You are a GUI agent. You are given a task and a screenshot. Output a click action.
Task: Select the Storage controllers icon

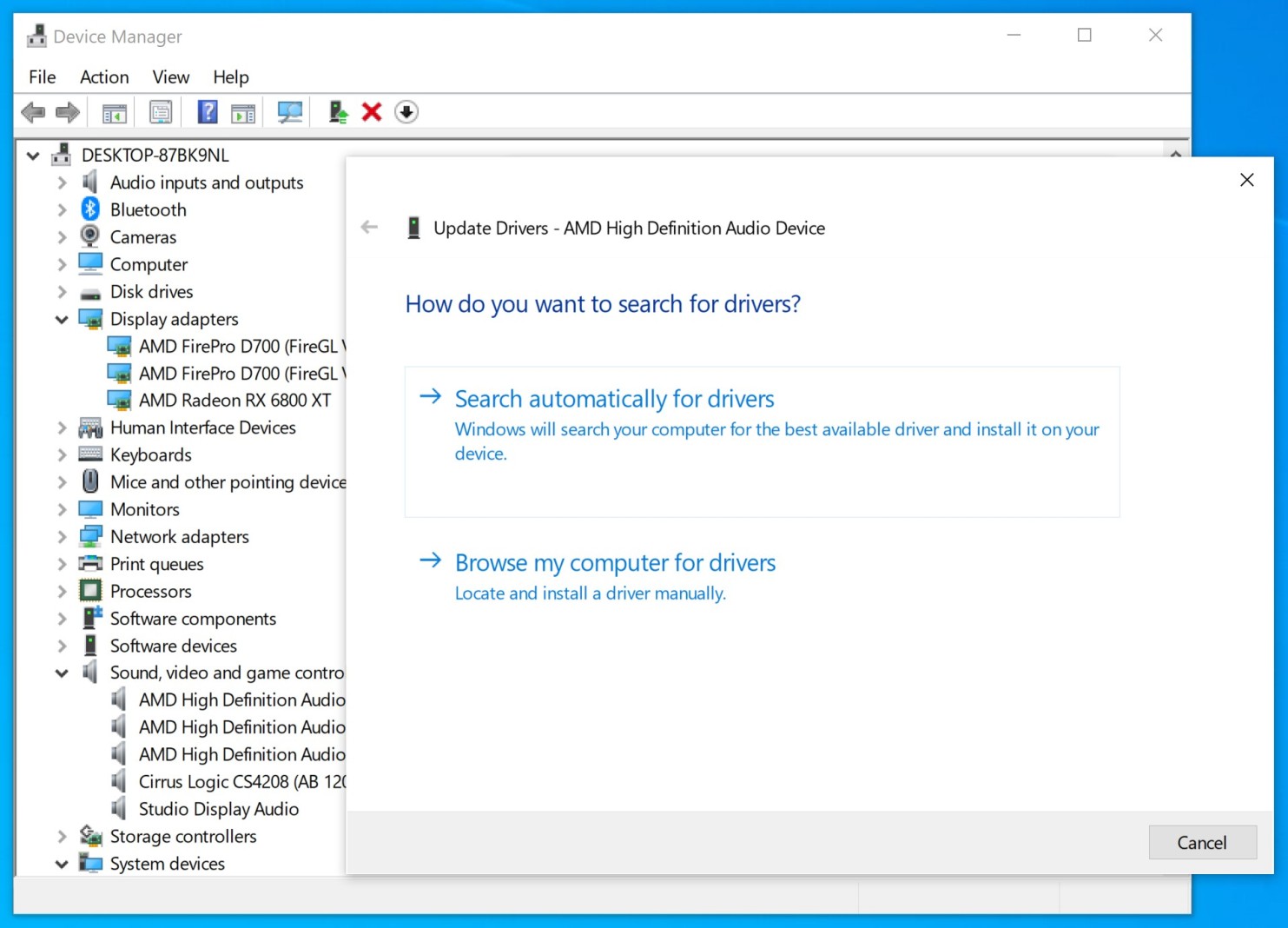tap(90, 836)
